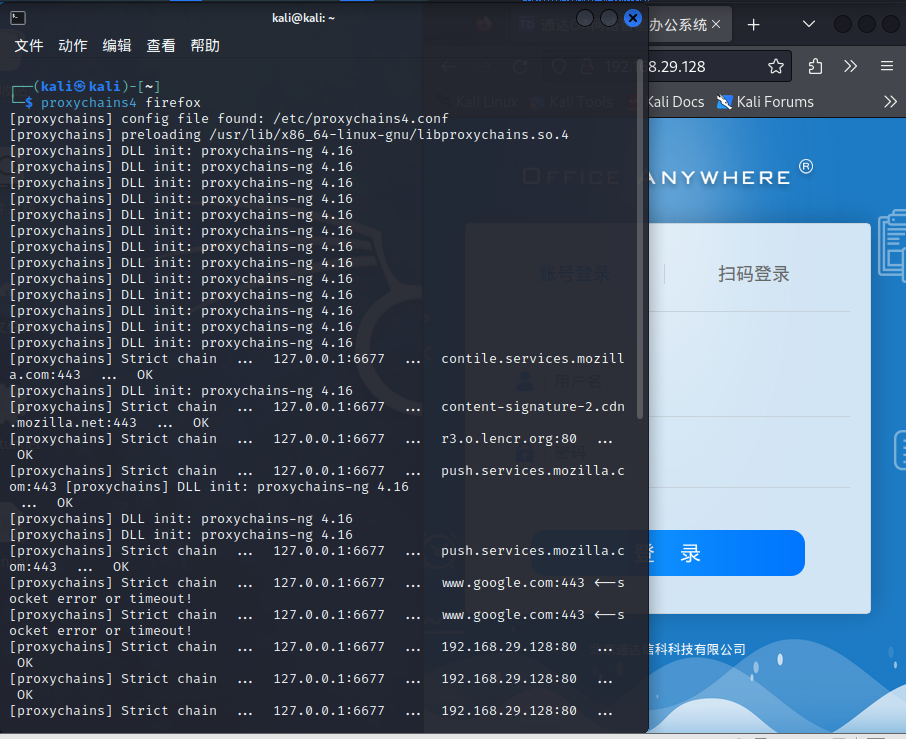Bookmark this page using the star icon
Screen dimensions: 906x739
(776, 66)
